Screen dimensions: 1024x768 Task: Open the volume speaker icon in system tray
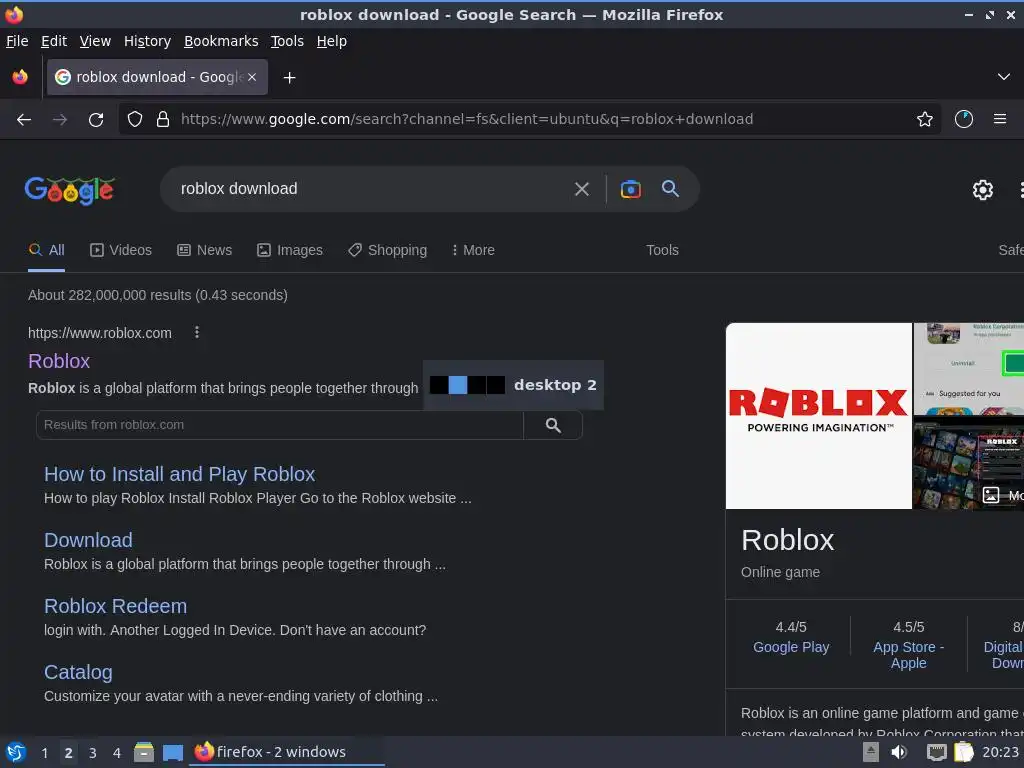click(x=899, y=752)
